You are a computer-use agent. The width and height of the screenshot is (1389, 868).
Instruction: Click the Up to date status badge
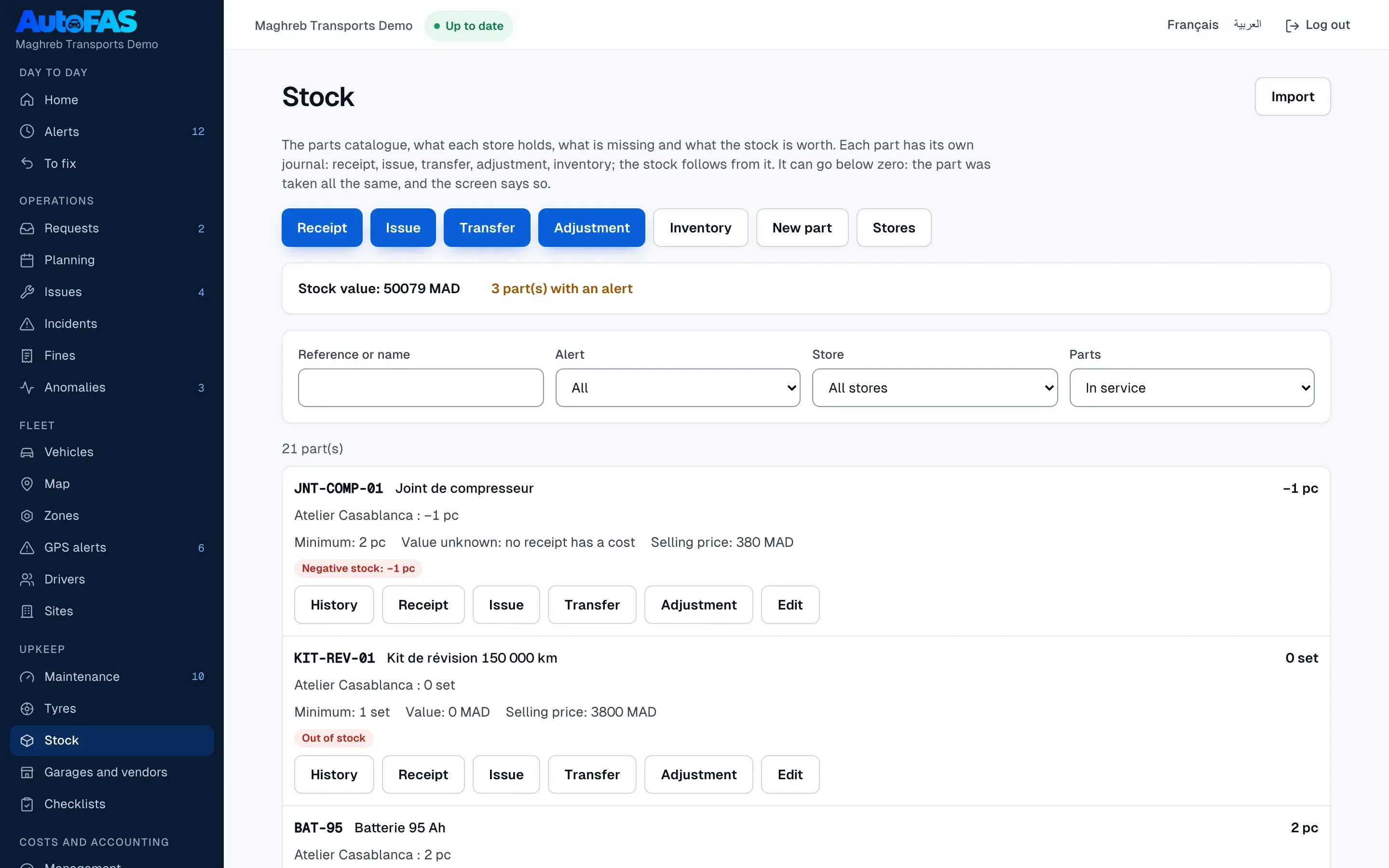click(x=468, y=26)
